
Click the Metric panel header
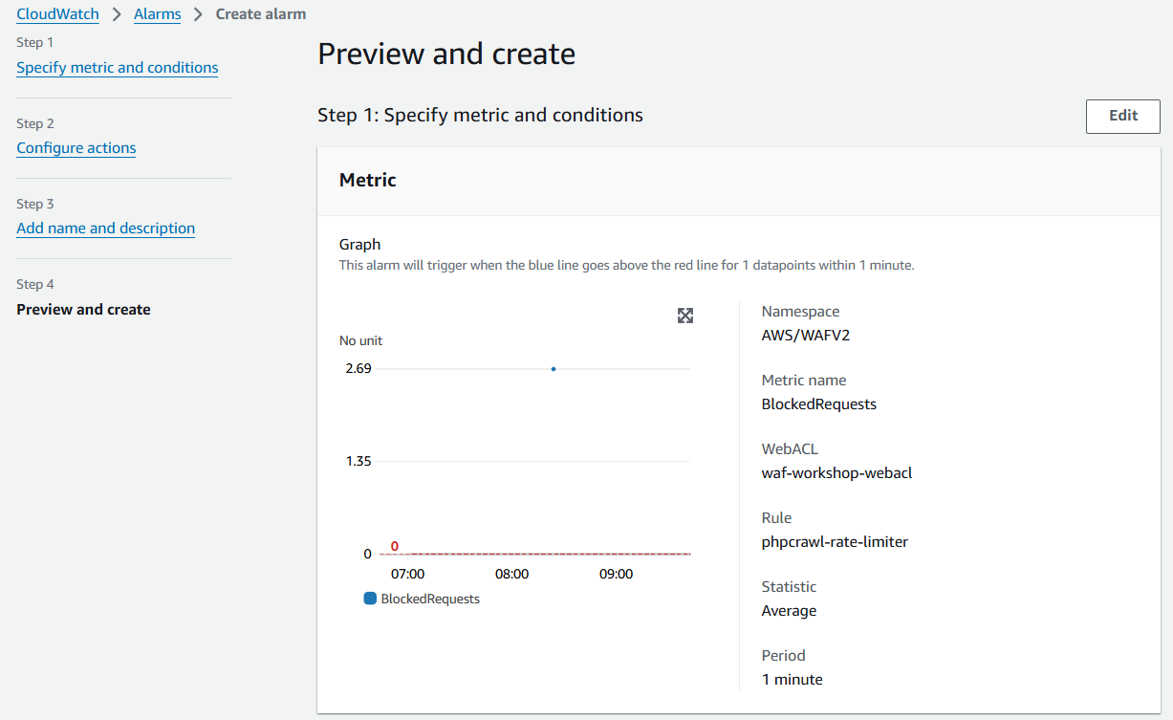point(368,180)
